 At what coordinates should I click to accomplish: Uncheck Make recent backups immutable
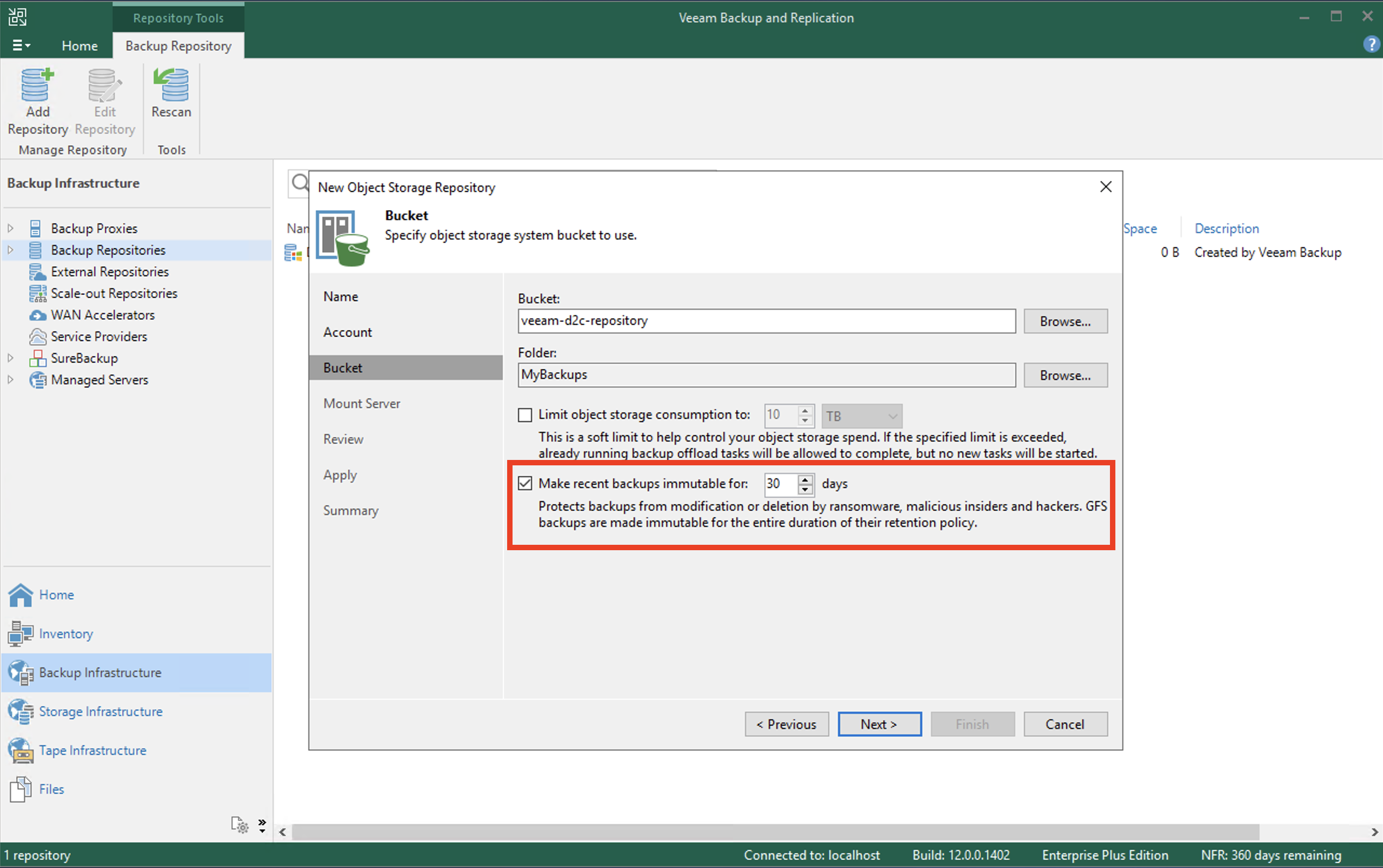(x=525, y=483)
